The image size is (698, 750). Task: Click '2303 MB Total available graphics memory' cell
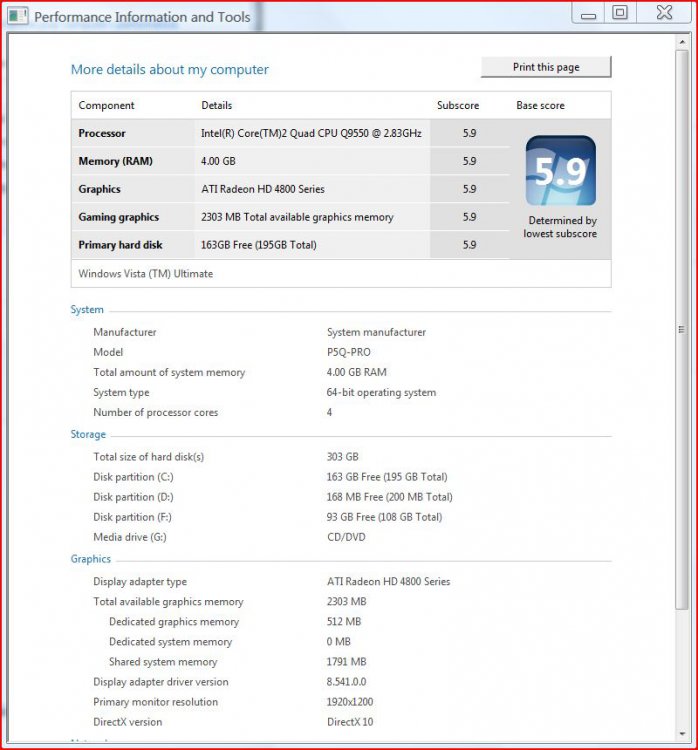click(297, 217)
